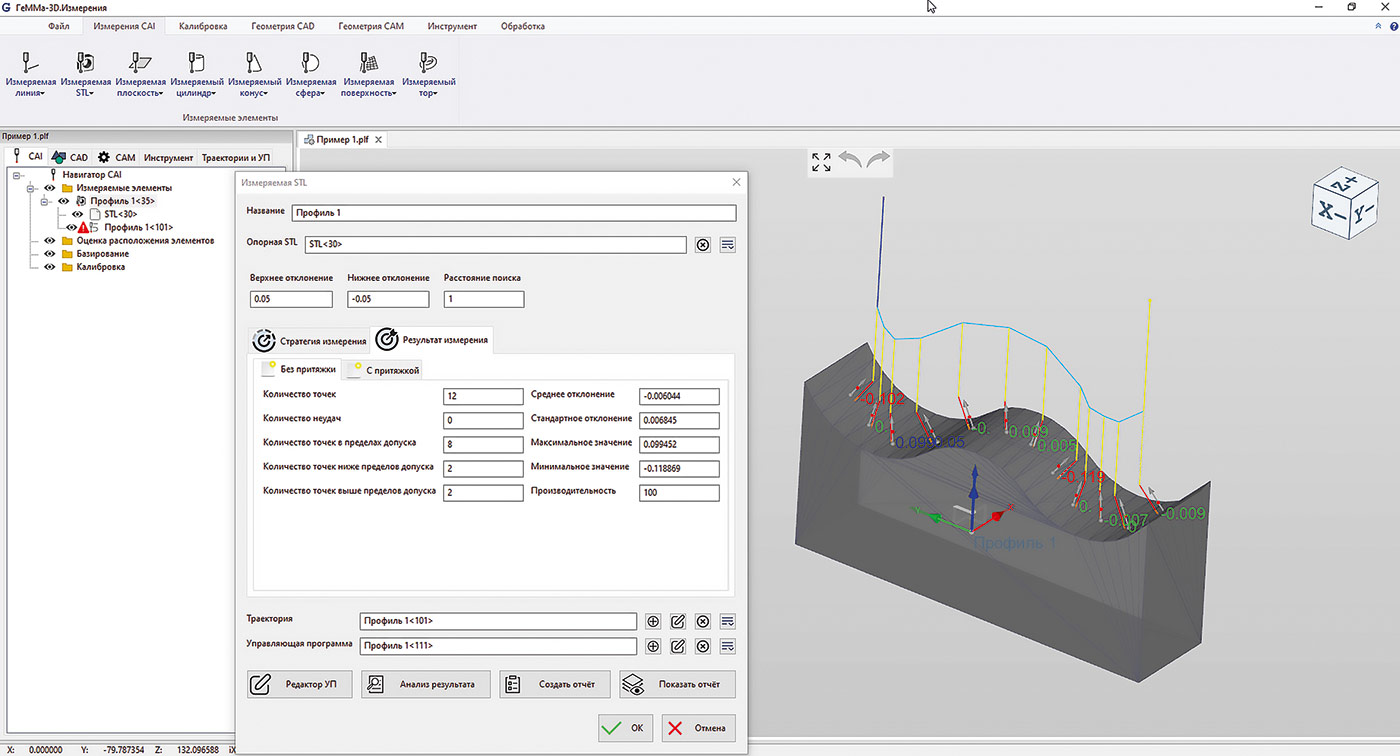1400x756 pixels.
Task: Choose the Измеряемый тор tool
Action: [429, 74]
